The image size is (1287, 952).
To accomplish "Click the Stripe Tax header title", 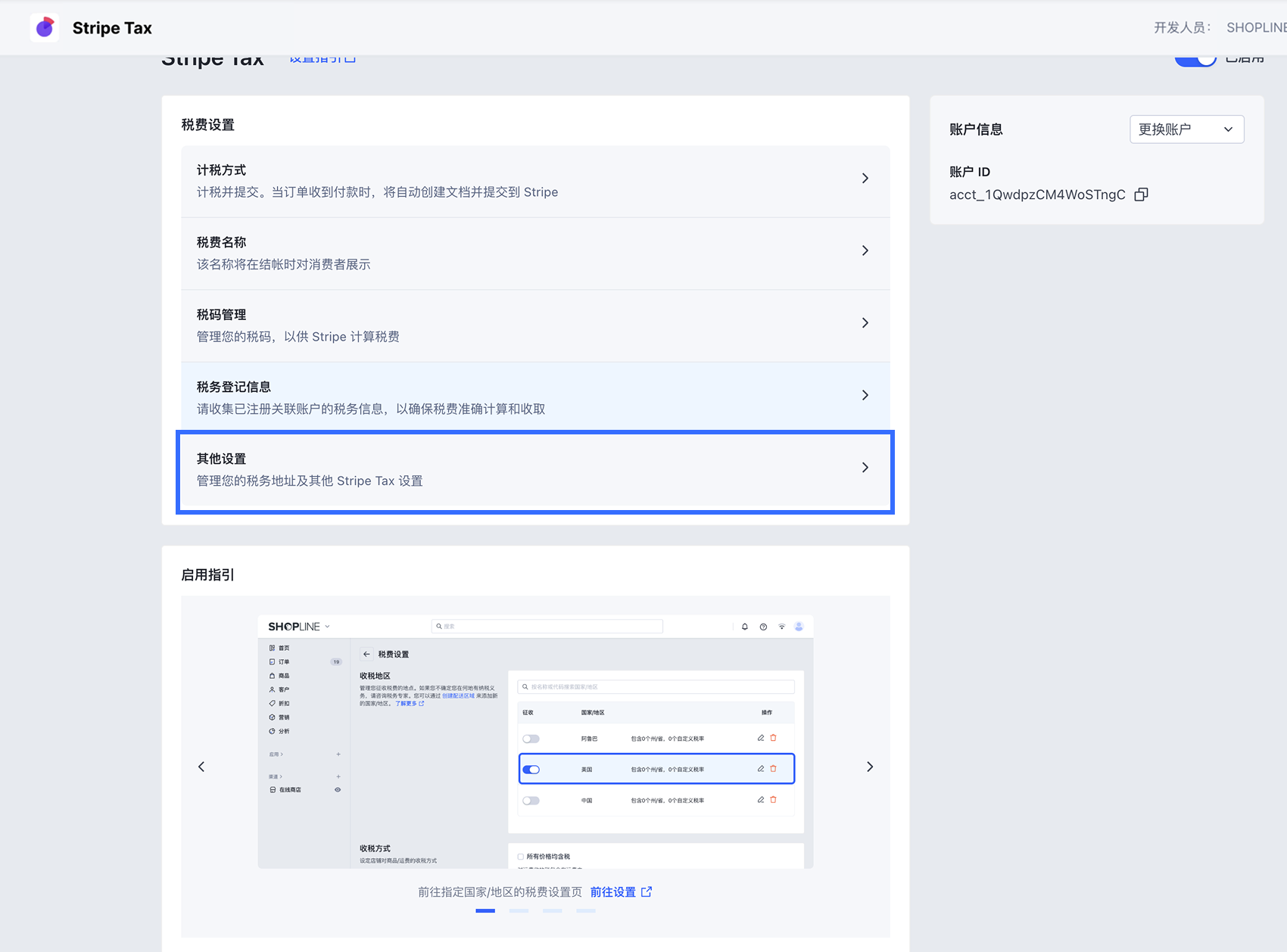I will [x=112, y=28].
